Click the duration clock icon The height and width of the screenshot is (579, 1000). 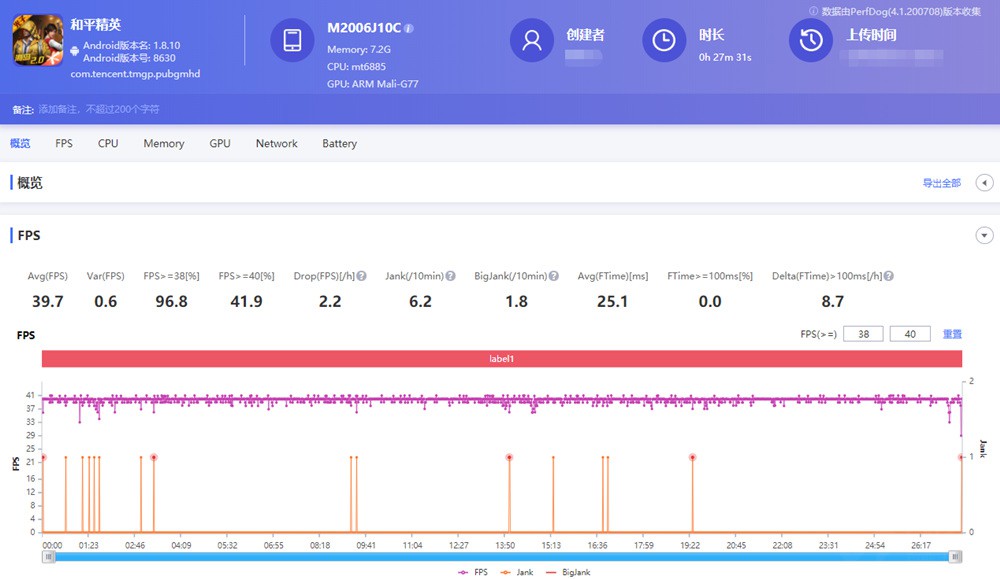coord(664,40)
